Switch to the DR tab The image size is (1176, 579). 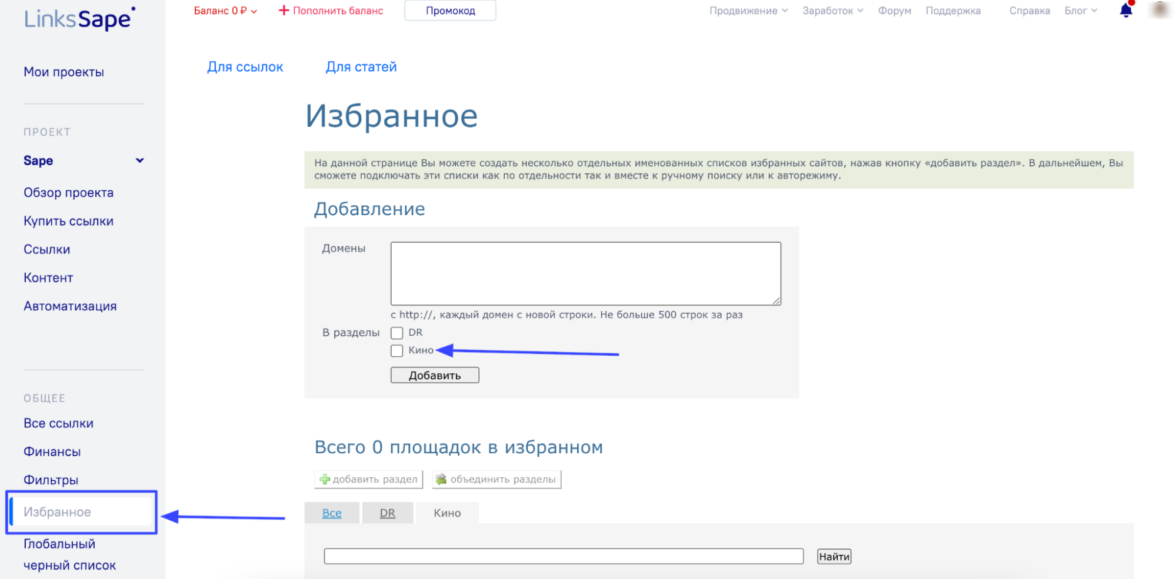pyautogui.click(x=387, y=513)
